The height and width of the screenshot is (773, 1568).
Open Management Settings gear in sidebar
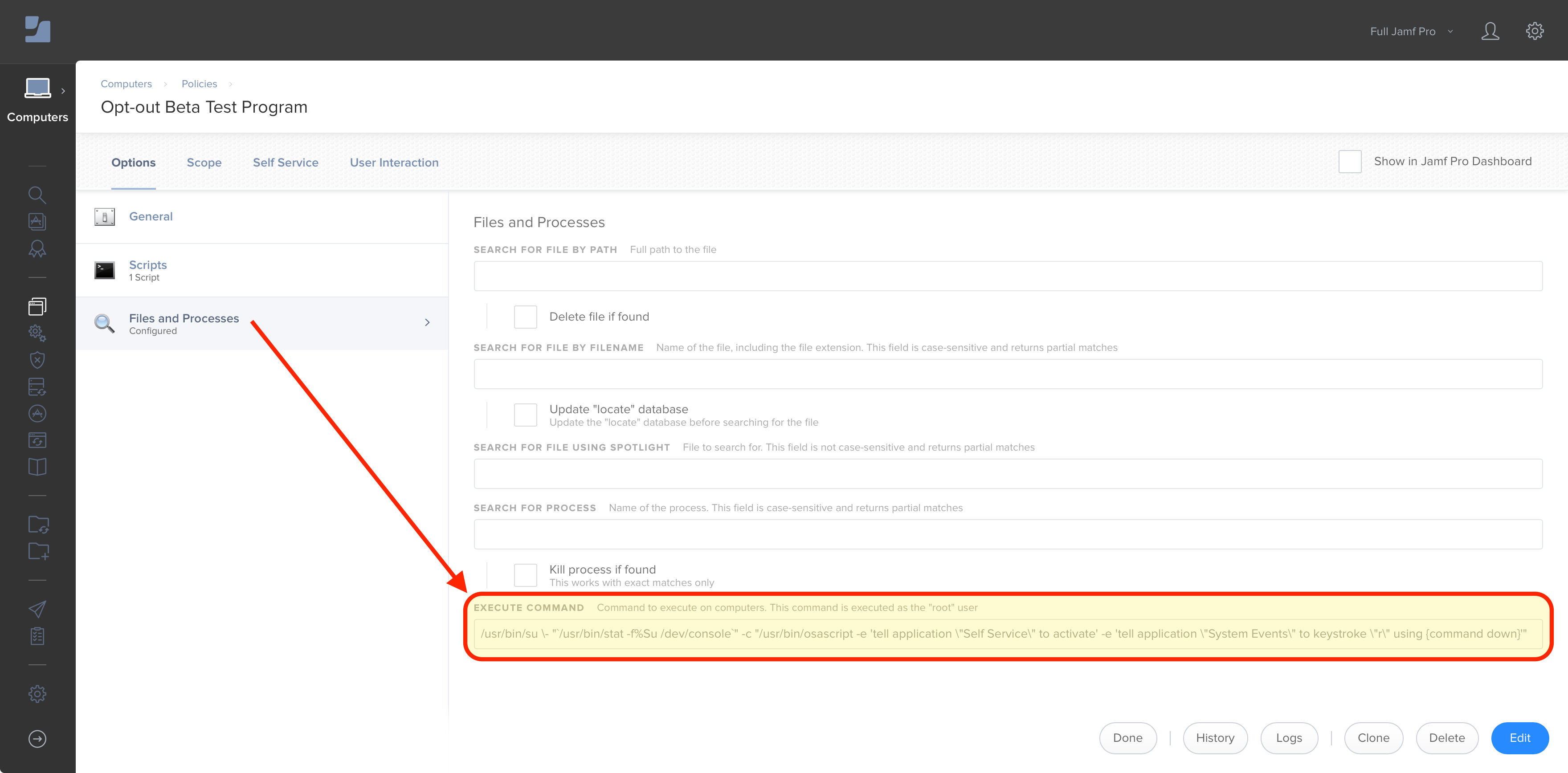tap(37, 694)
